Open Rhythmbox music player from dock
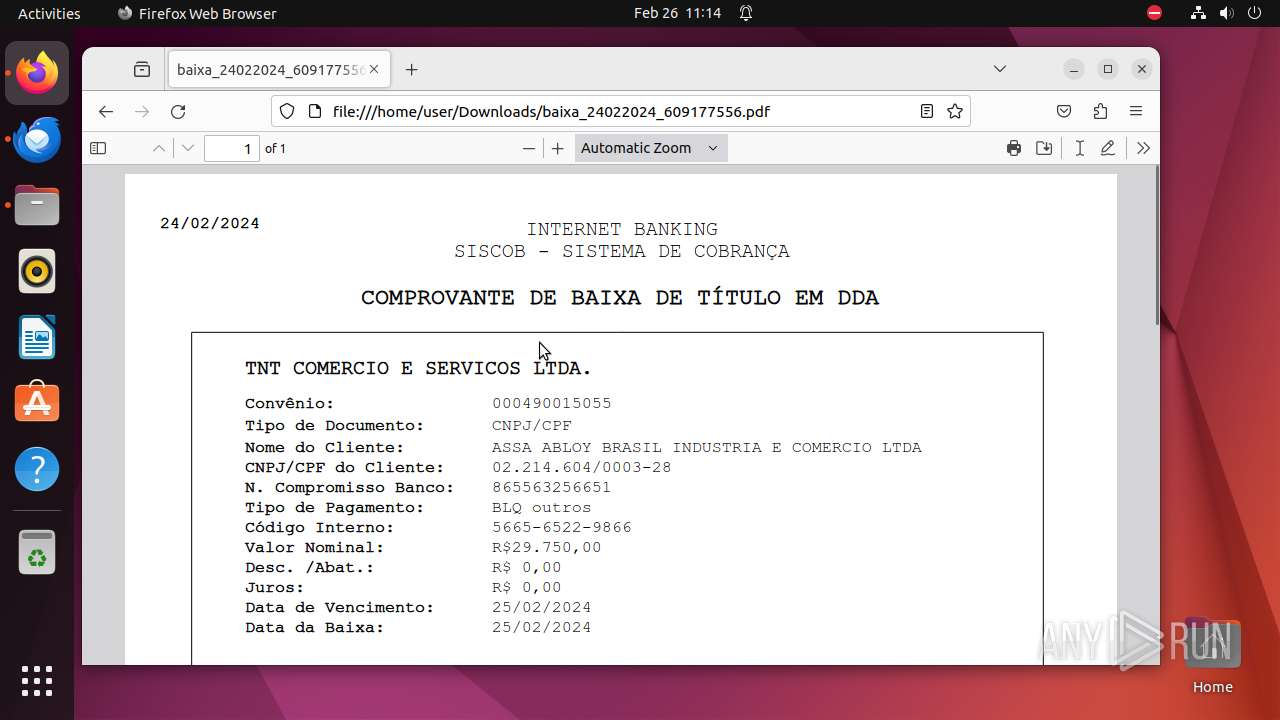Viewport: 1280px width, 720px height. [37, 271]
